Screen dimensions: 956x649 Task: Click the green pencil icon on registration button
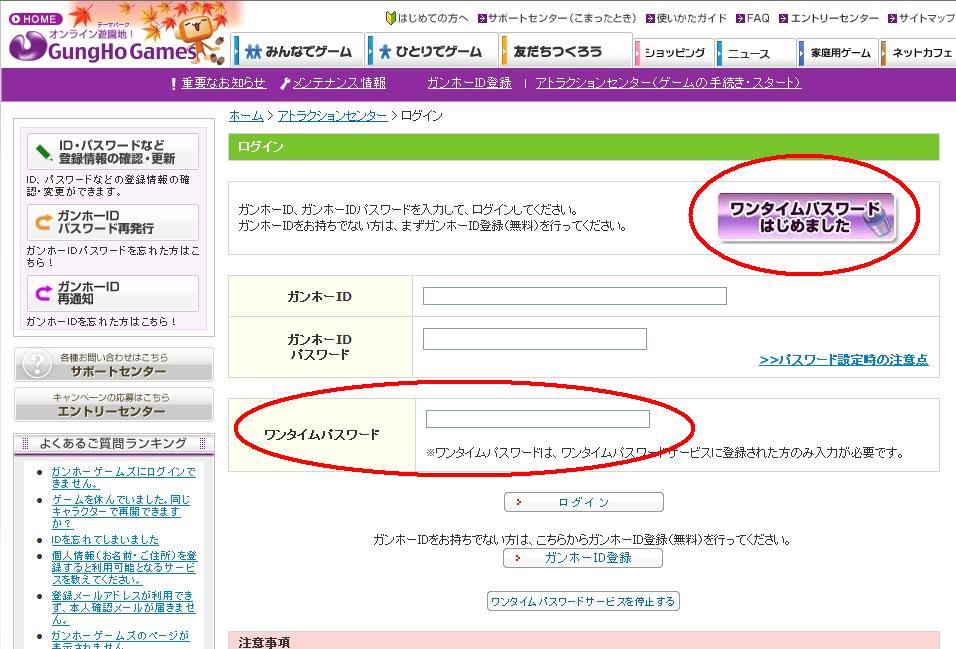pyautogui.click(x=44, y=152)
